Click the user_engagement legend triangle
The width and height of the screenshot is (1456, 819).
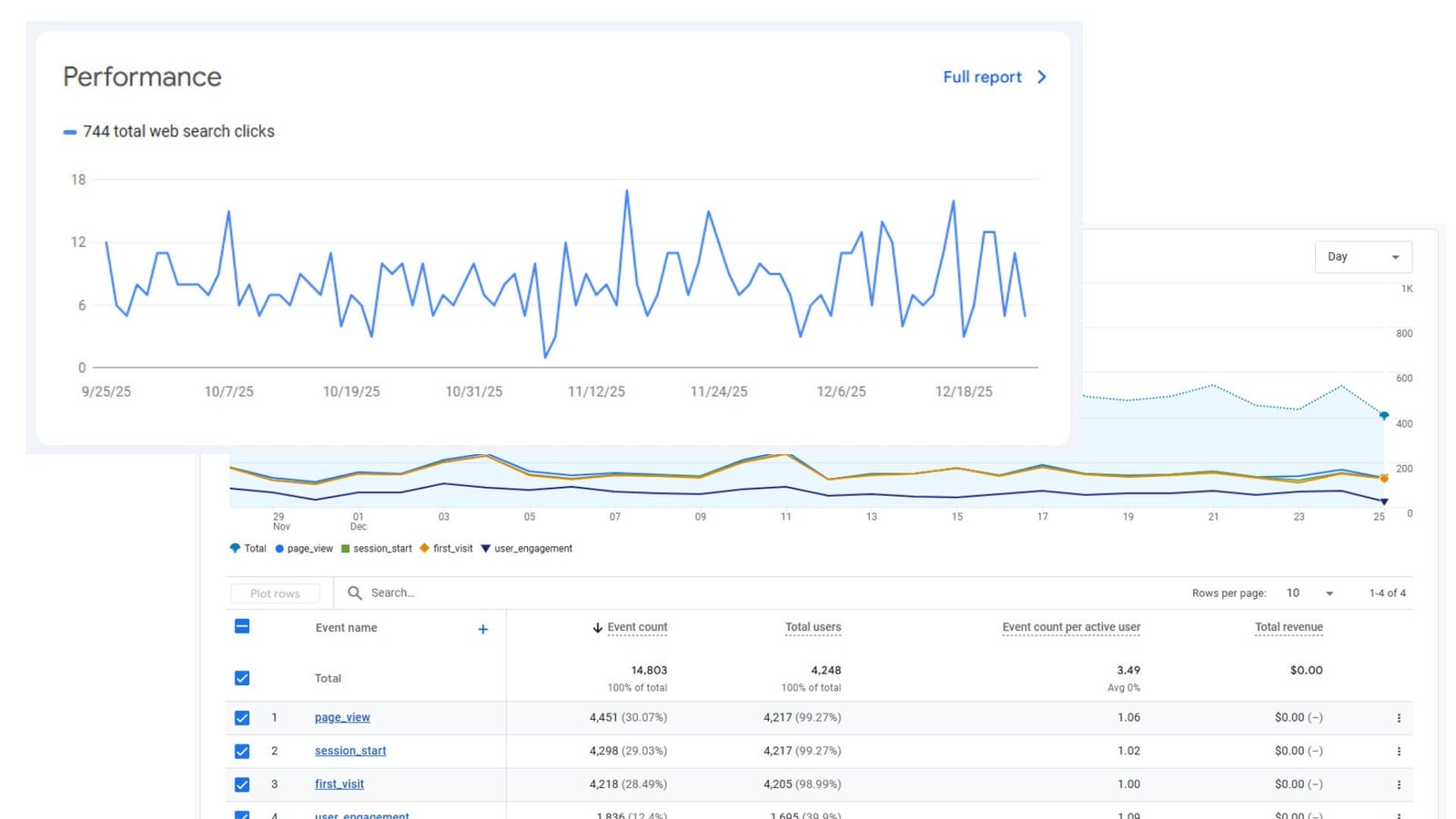[484, 548]
